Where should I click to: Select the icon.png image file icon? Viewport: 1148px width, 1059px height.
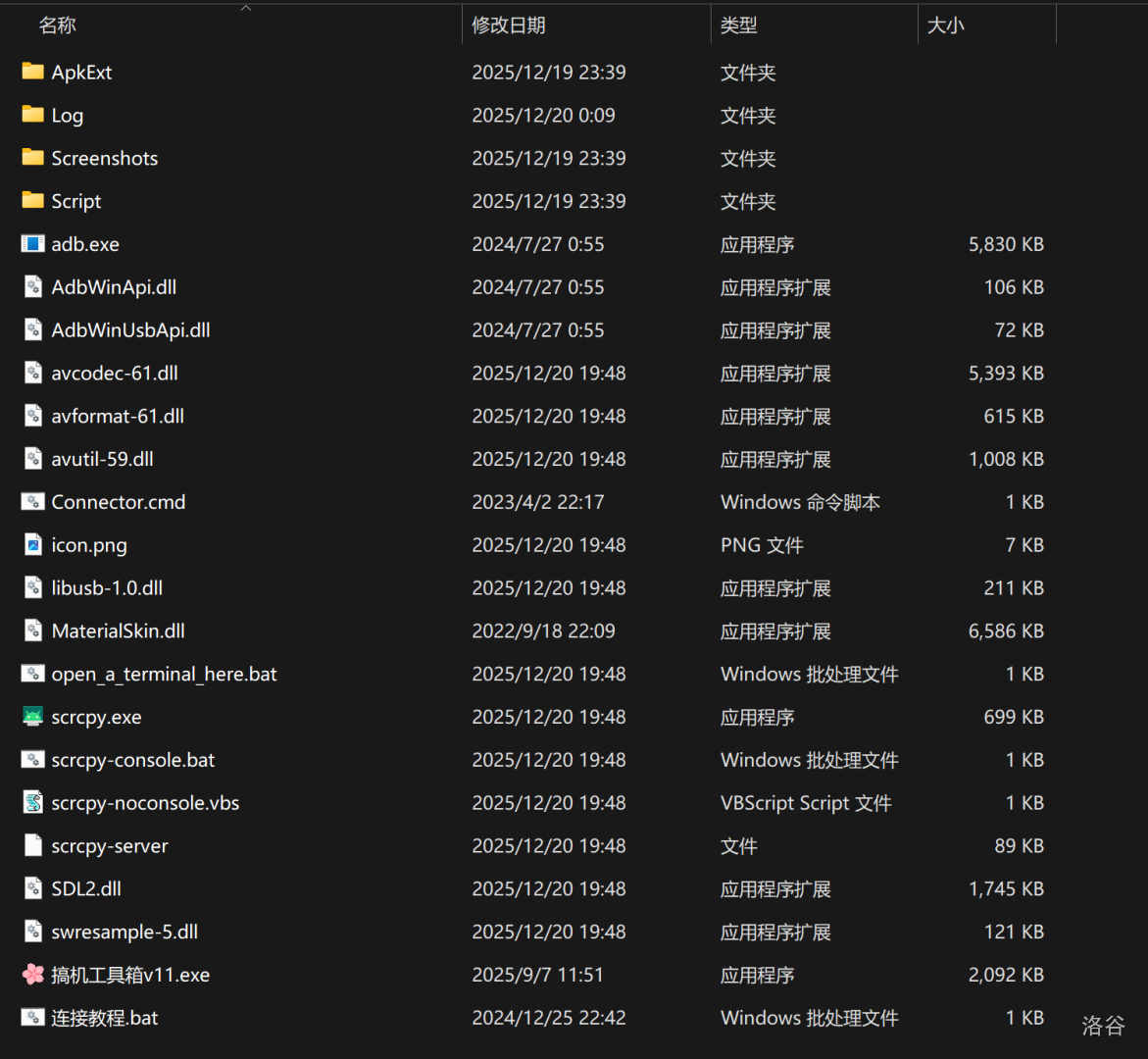[x=33, y=545]
